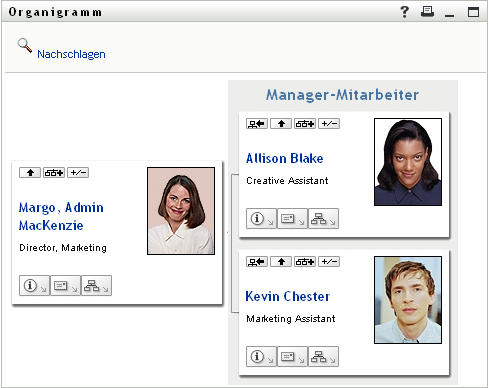Choose relationship chart on Kevin Chester's card
489x388 pixels.
(x=305, y=262)
